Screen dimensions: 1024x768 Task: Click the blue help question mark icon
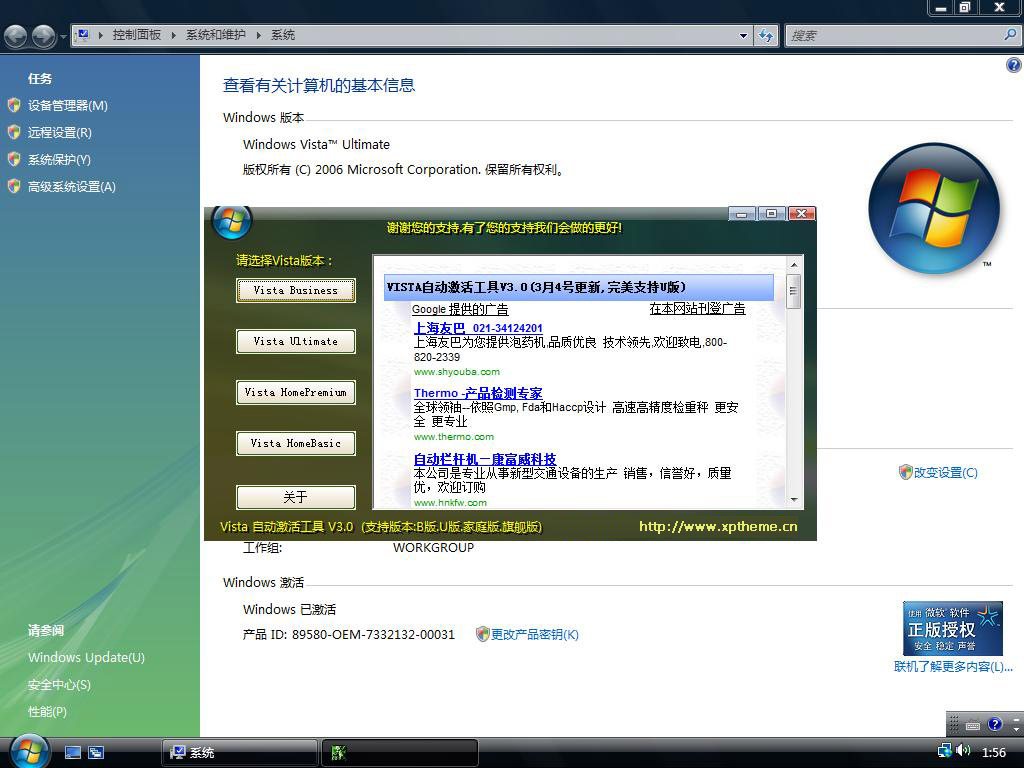[1013, 65]
